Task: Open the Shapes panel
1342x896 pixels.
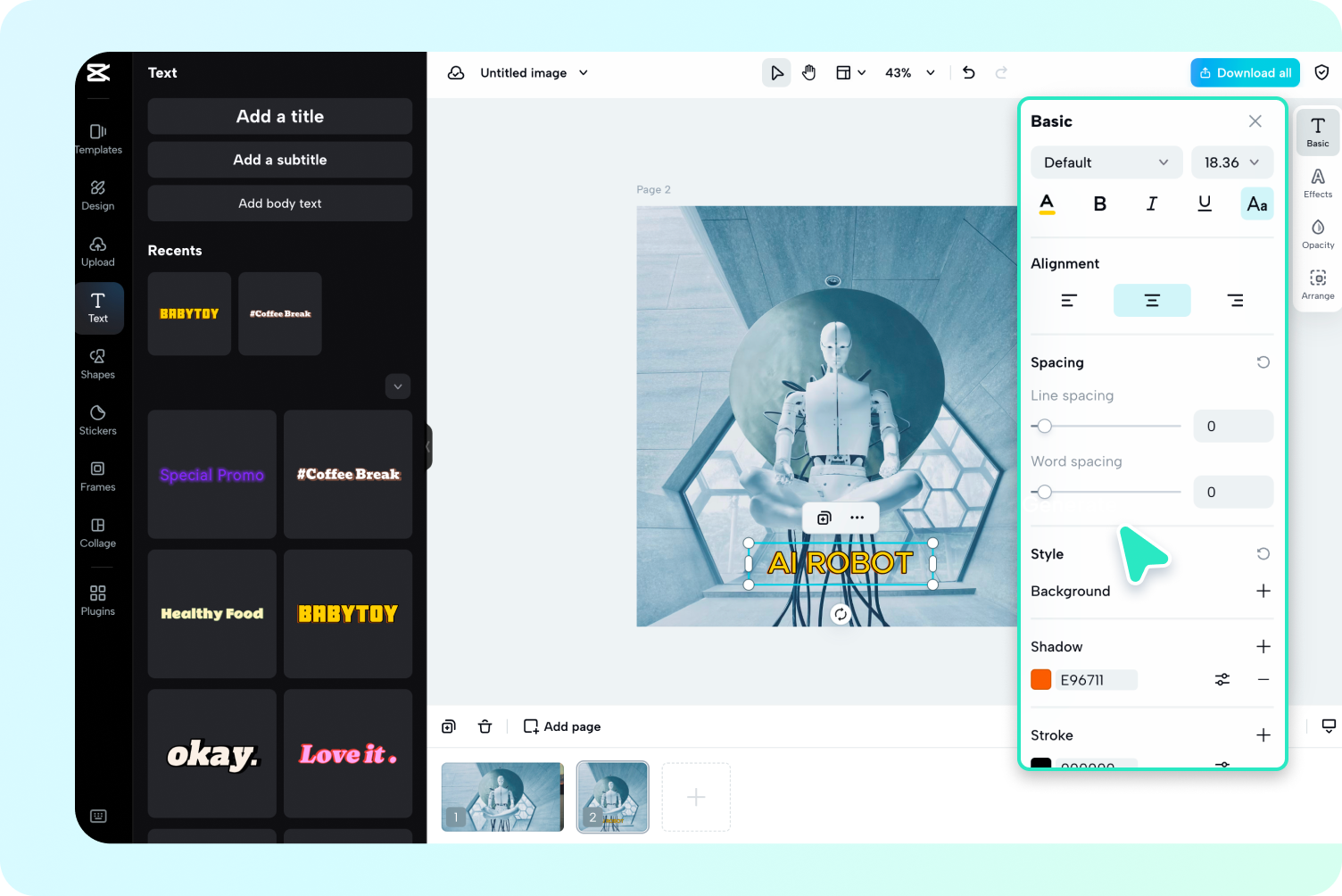Action: (x=98, y=363)
